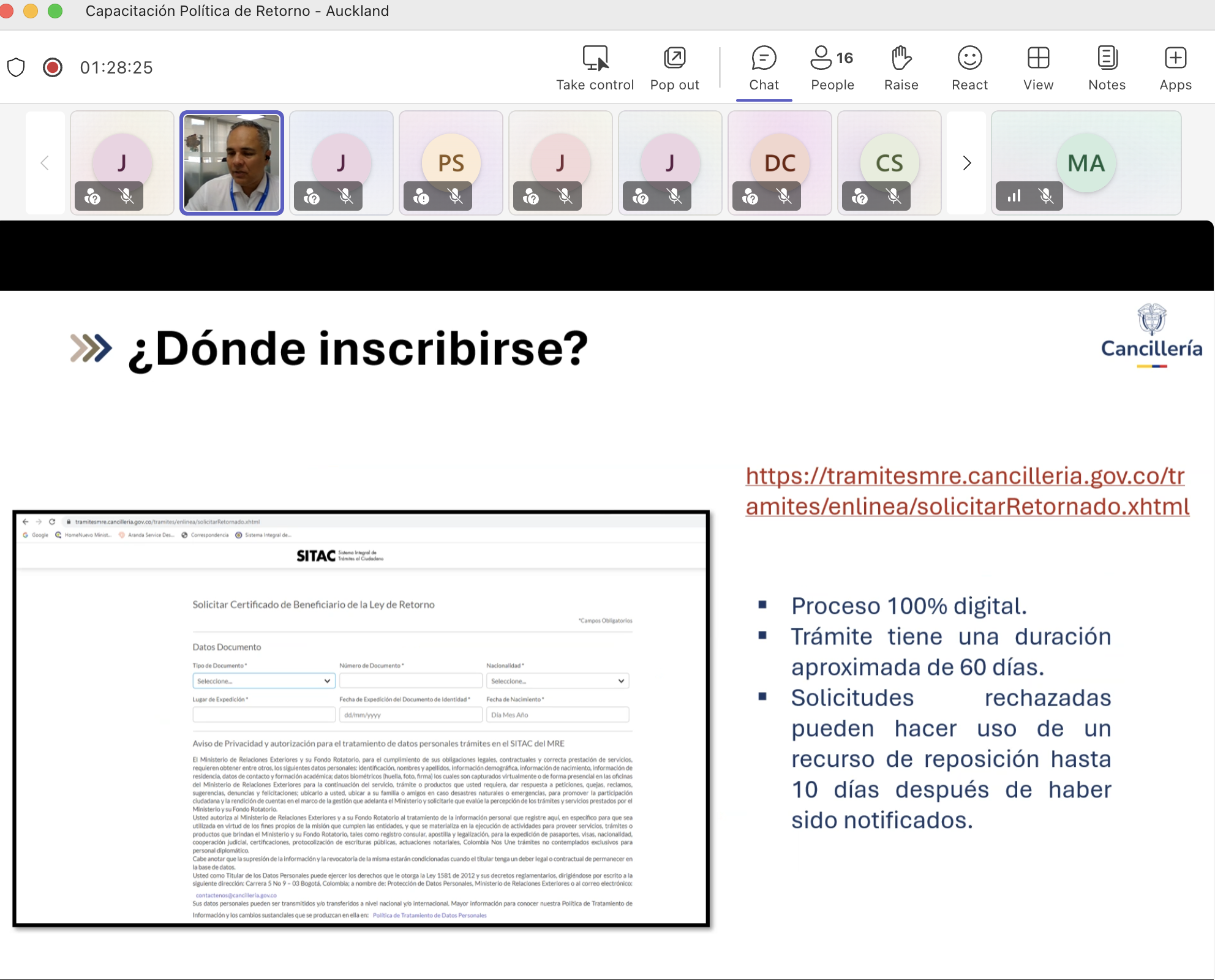The image size is (1215, 980).
Task: Click muted mic icon on DC tile
Action: coord(784,197)
